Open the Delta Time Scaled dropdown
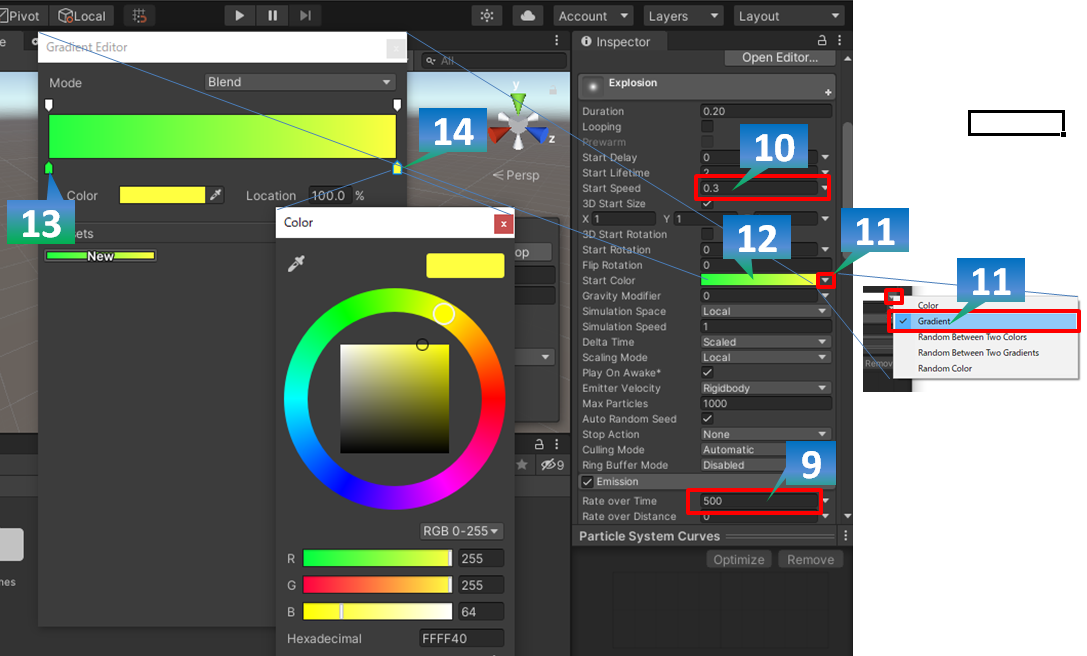The height and width of the screenshot is (656, 1087). 766,342
